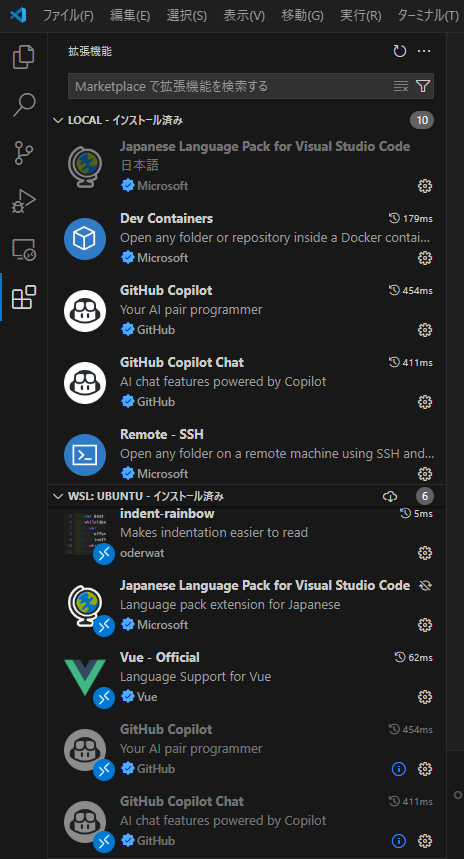Select Remote - SSH extension title

[x=162, y=434]
